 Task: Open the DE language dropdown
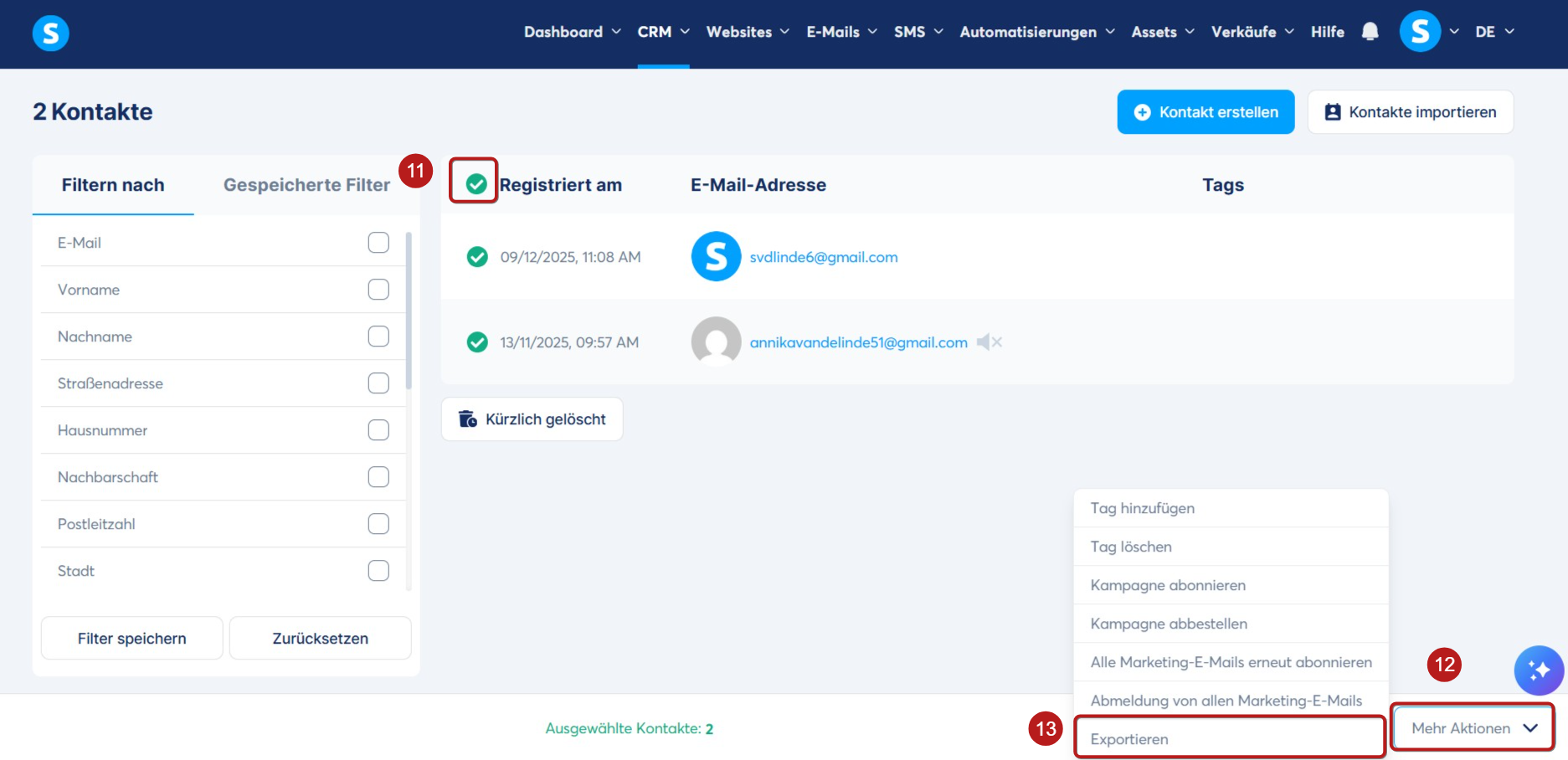pyautogui.click(x=1494, y=32)
